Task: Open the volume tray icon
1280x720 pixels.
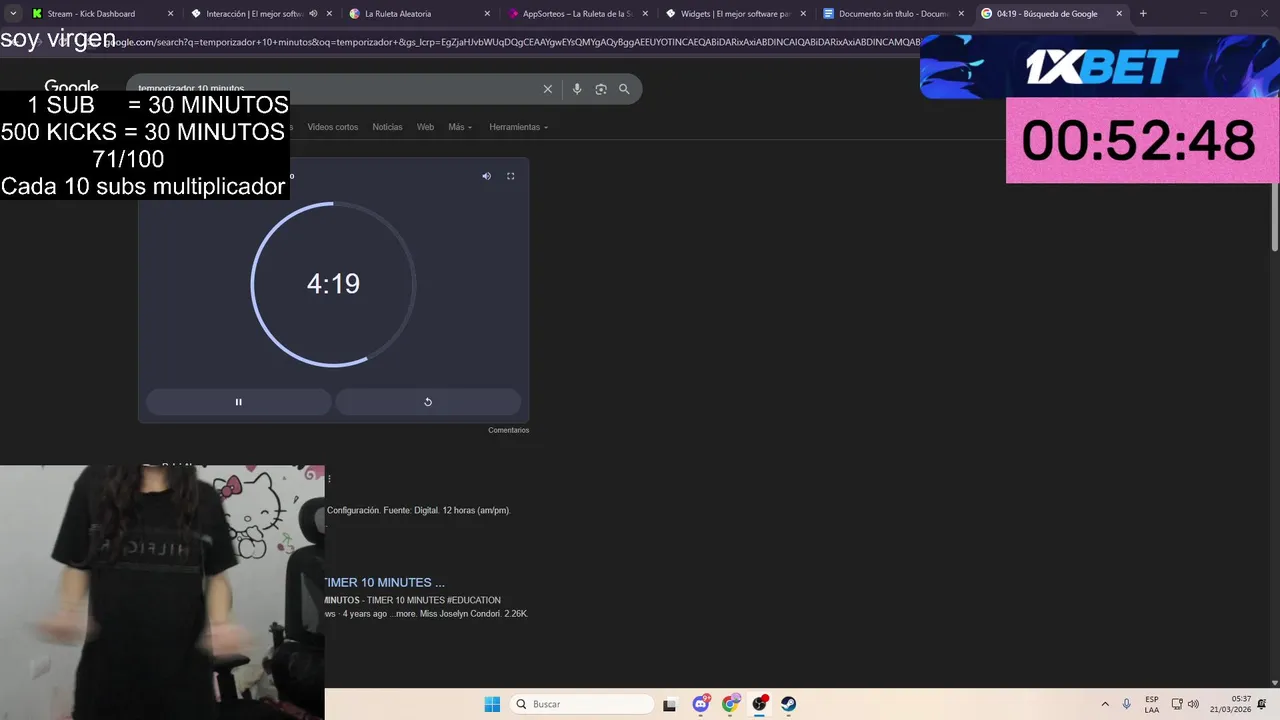Action: click(x=1193, y=704)
